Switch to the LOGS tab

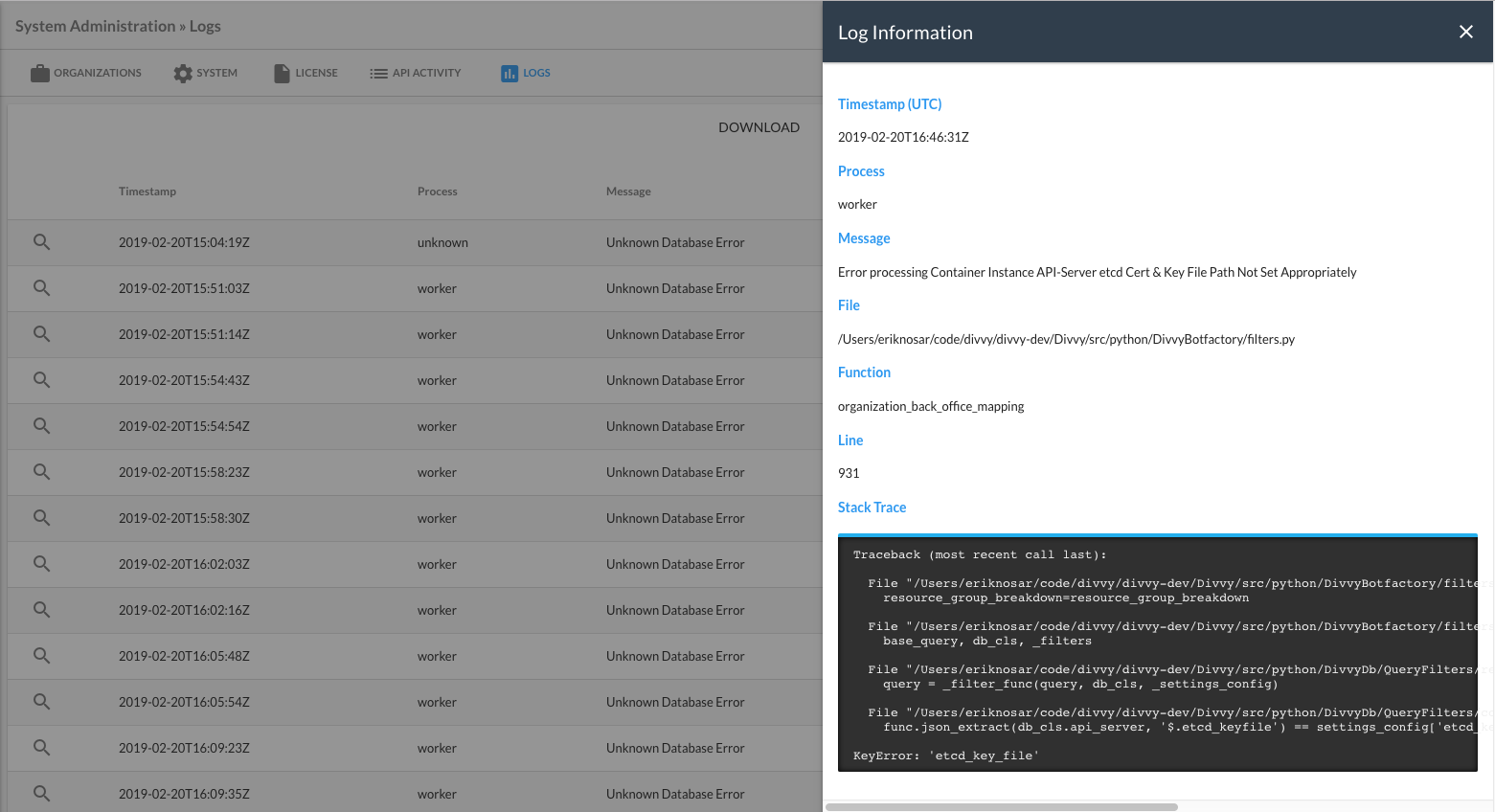coord(525,73)
